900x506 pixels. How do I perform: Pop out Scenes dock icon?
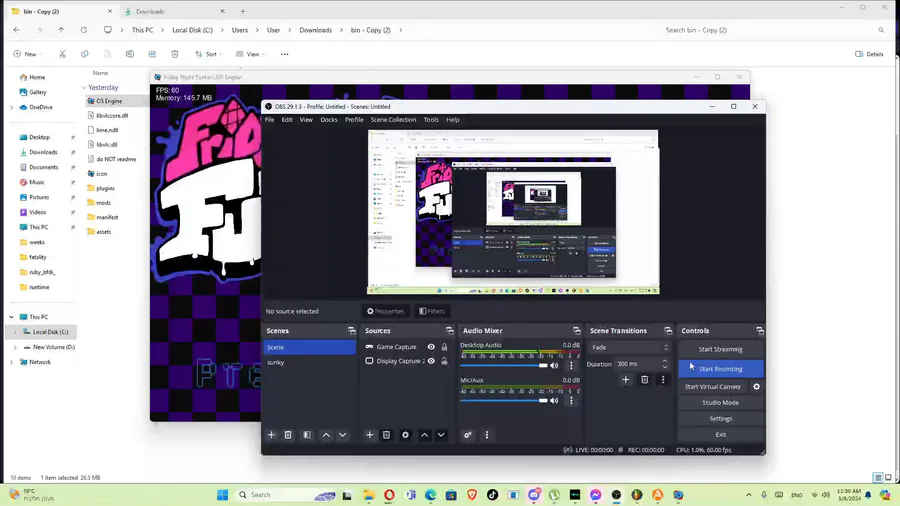(352, 330)
